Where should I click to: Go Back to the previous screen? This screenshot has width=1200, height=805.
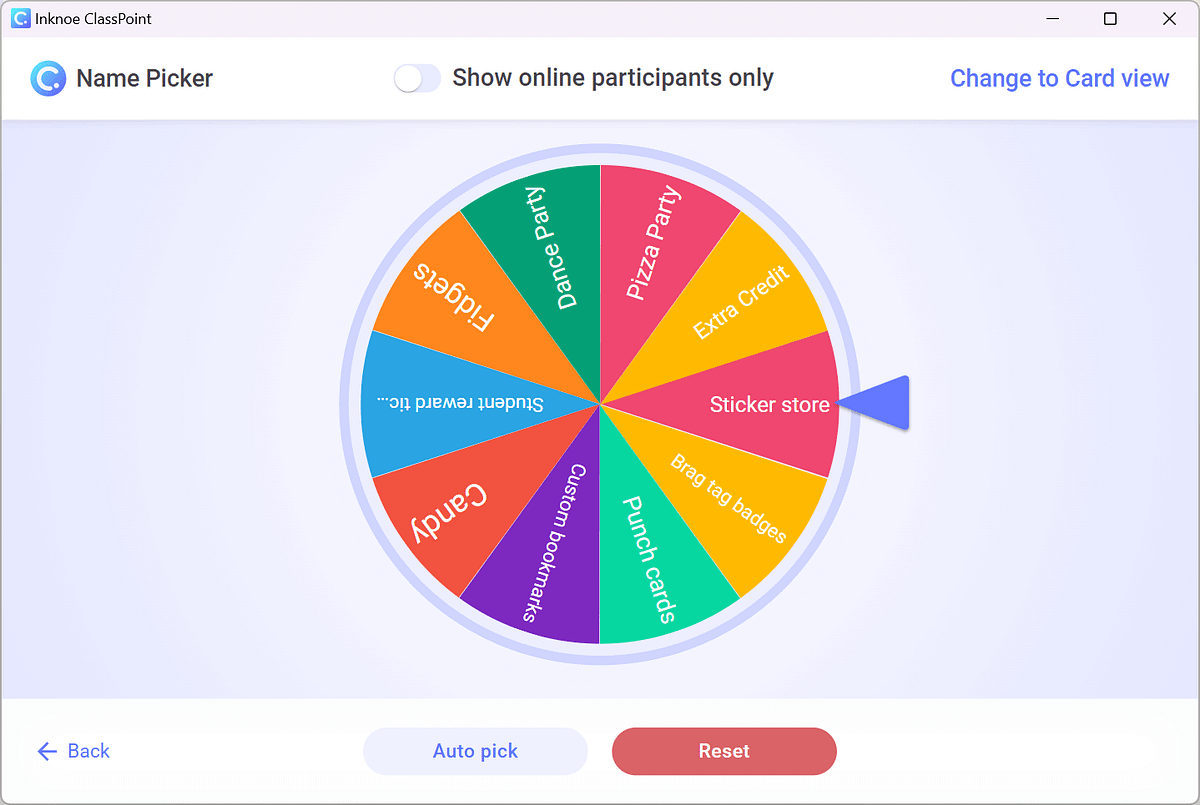point(72,751)
